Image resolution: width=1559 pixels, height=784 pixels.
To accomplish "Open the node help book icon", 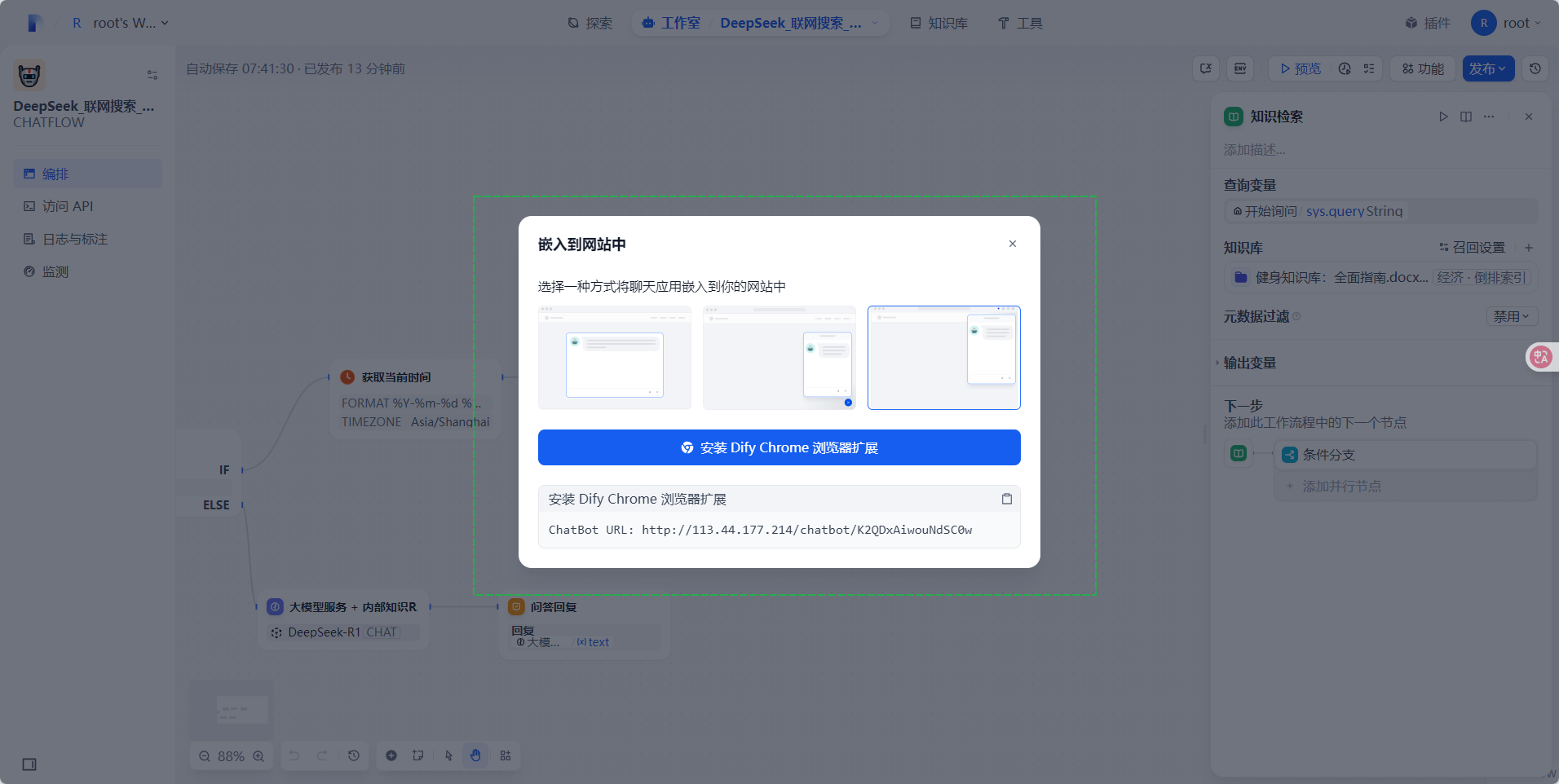I will tap(1466, 117).
